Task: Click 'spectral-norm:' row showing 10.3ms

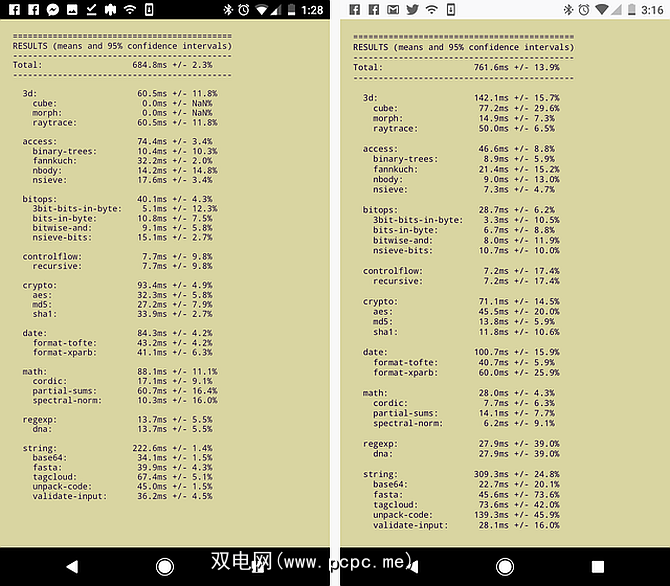Action: point(125,400)
